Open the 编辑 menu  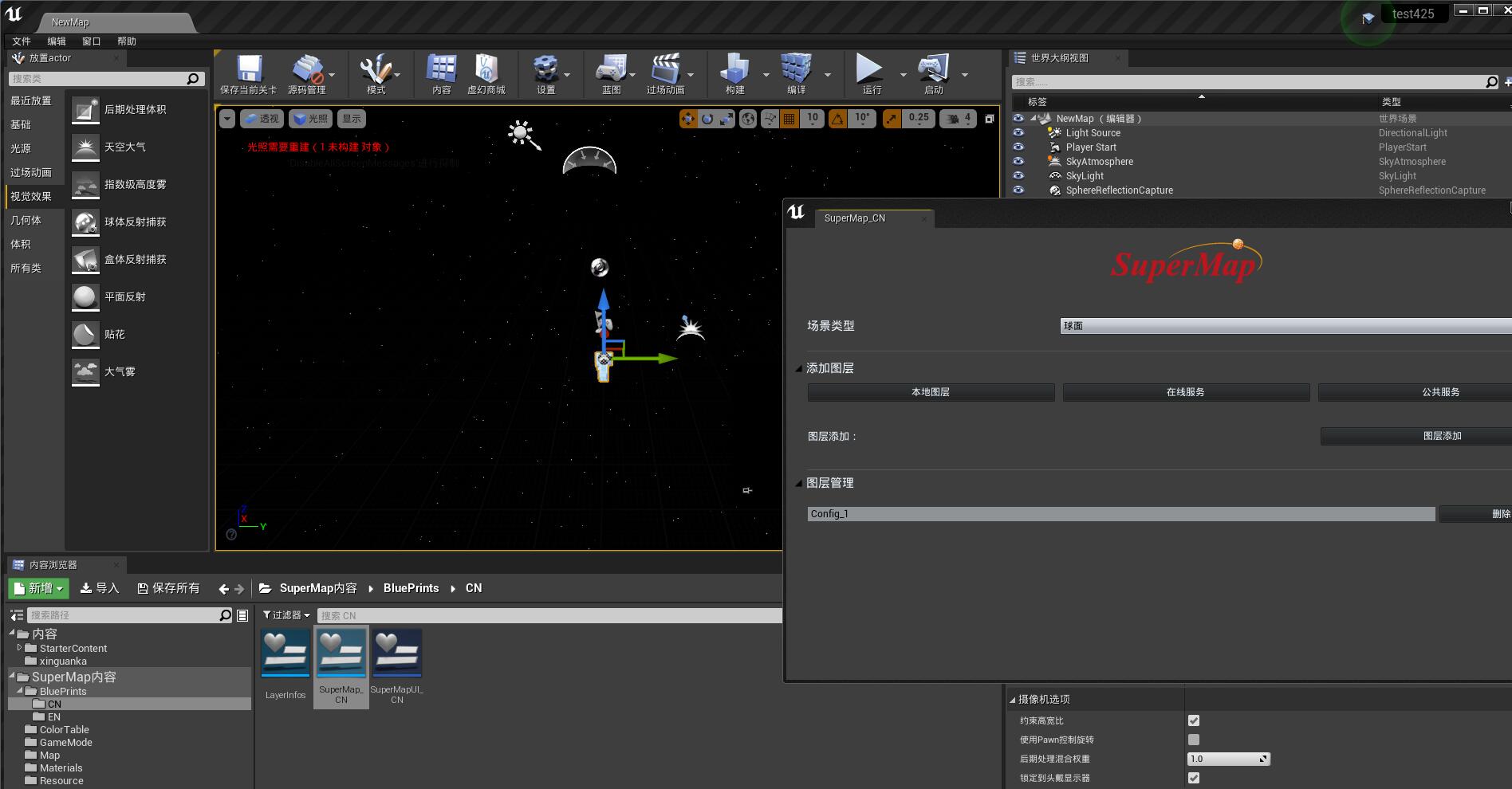(x=57, y=41)
